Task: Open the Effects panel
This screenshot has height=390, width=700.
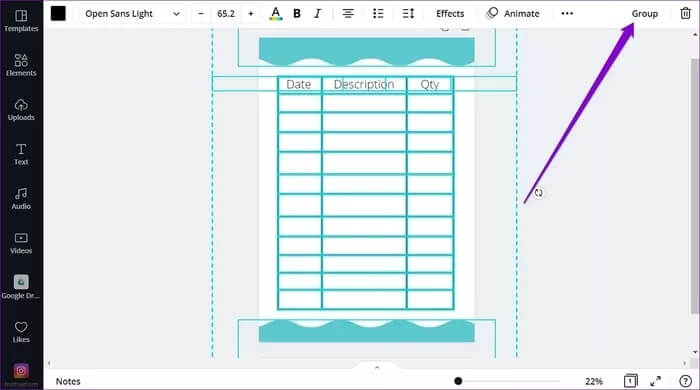Action: coord(450,14)
